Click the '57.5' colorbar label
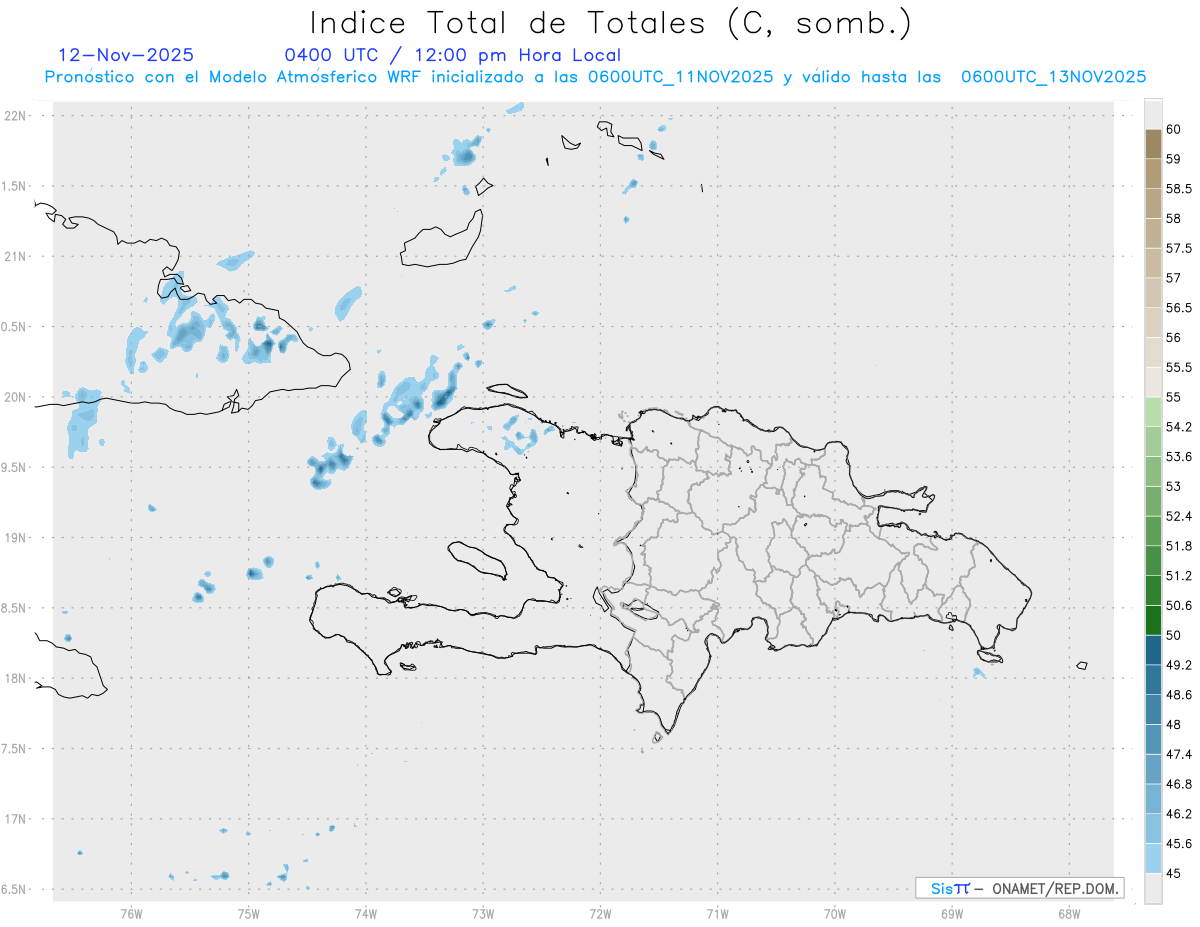Screen dimensions: 1200x927 tap(1180, 248)
